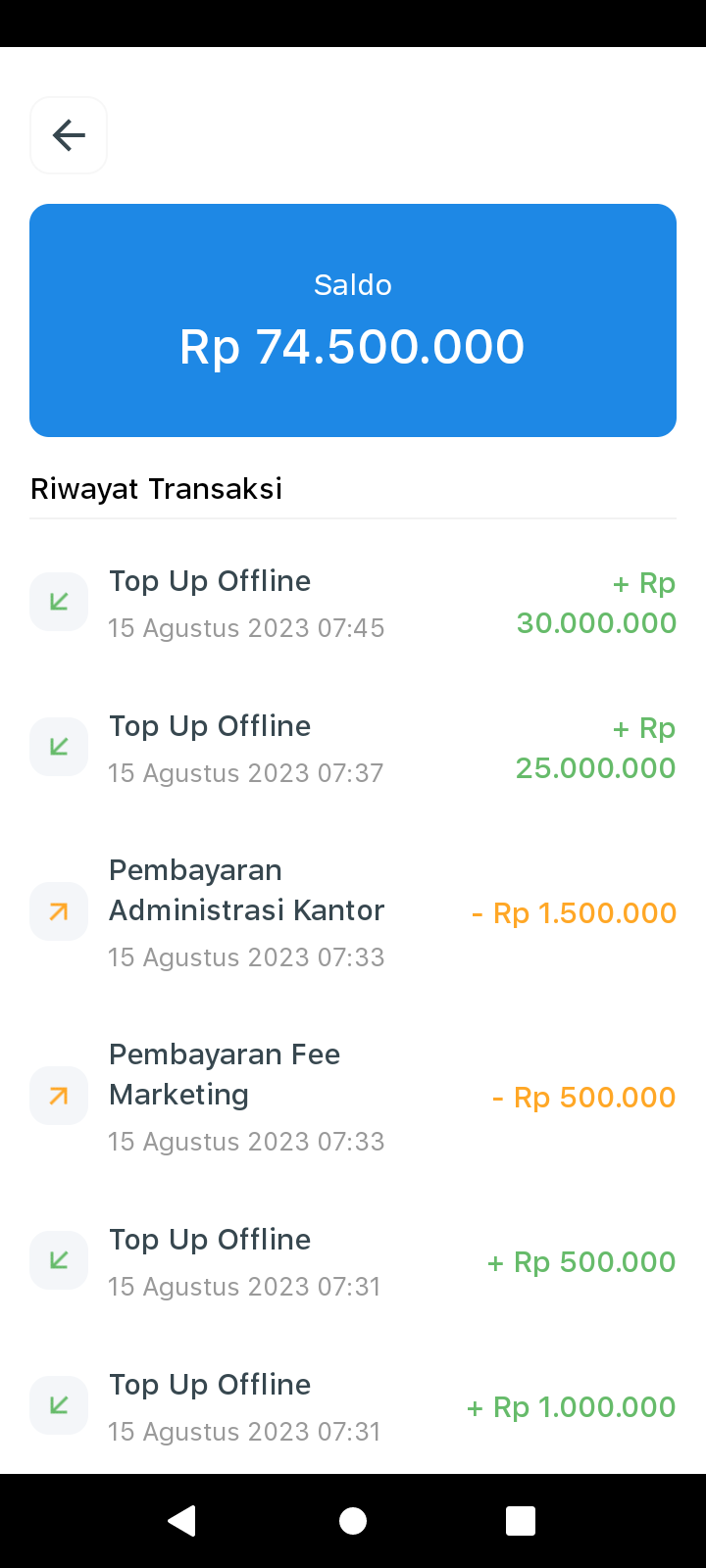Tap Android home circle button

pyautogui.click(x=353, y=1520)
